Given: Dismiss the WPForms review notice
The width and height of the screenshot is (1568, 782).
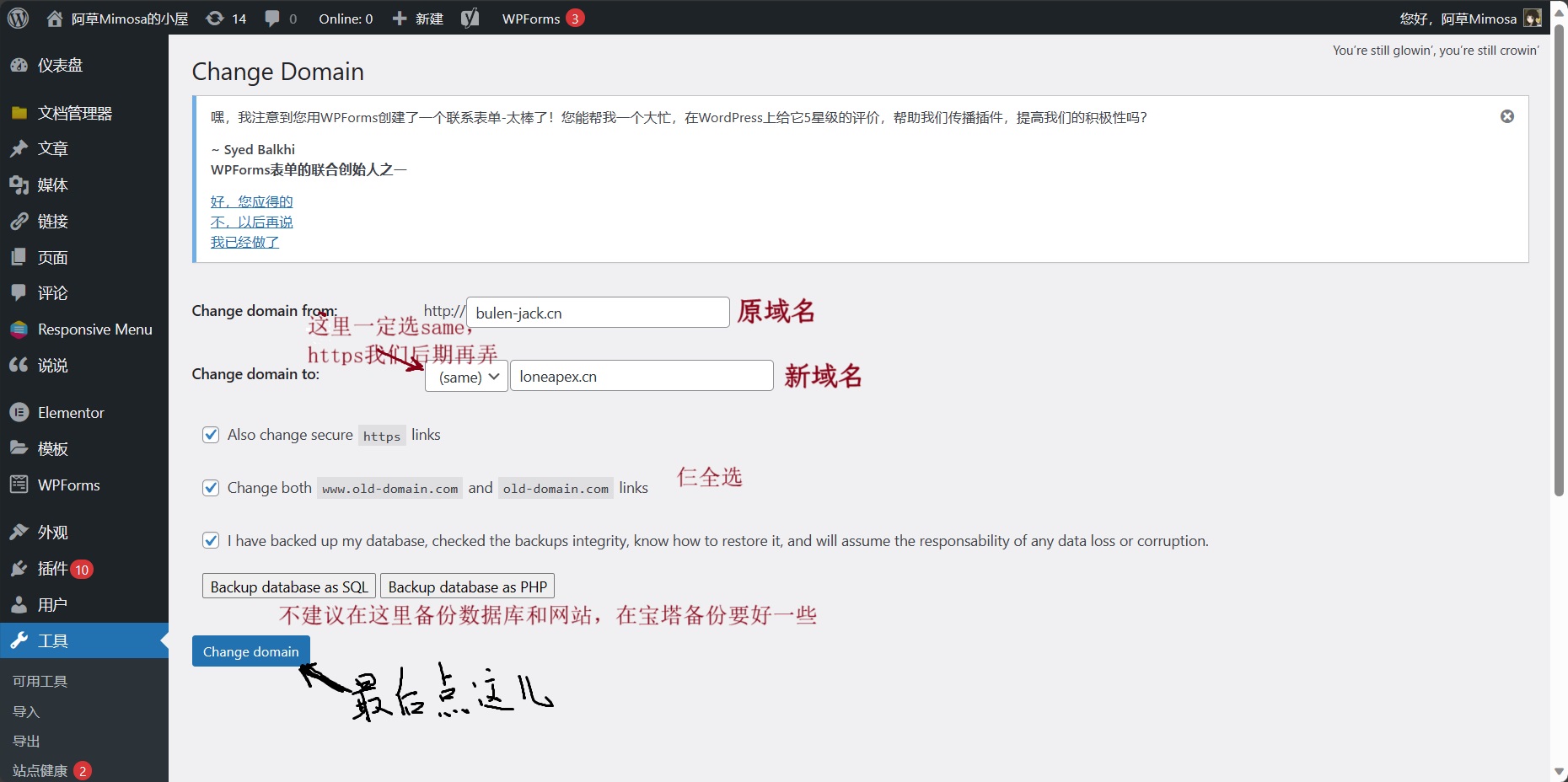Looking at the screenshot, I should point(1506,116).
